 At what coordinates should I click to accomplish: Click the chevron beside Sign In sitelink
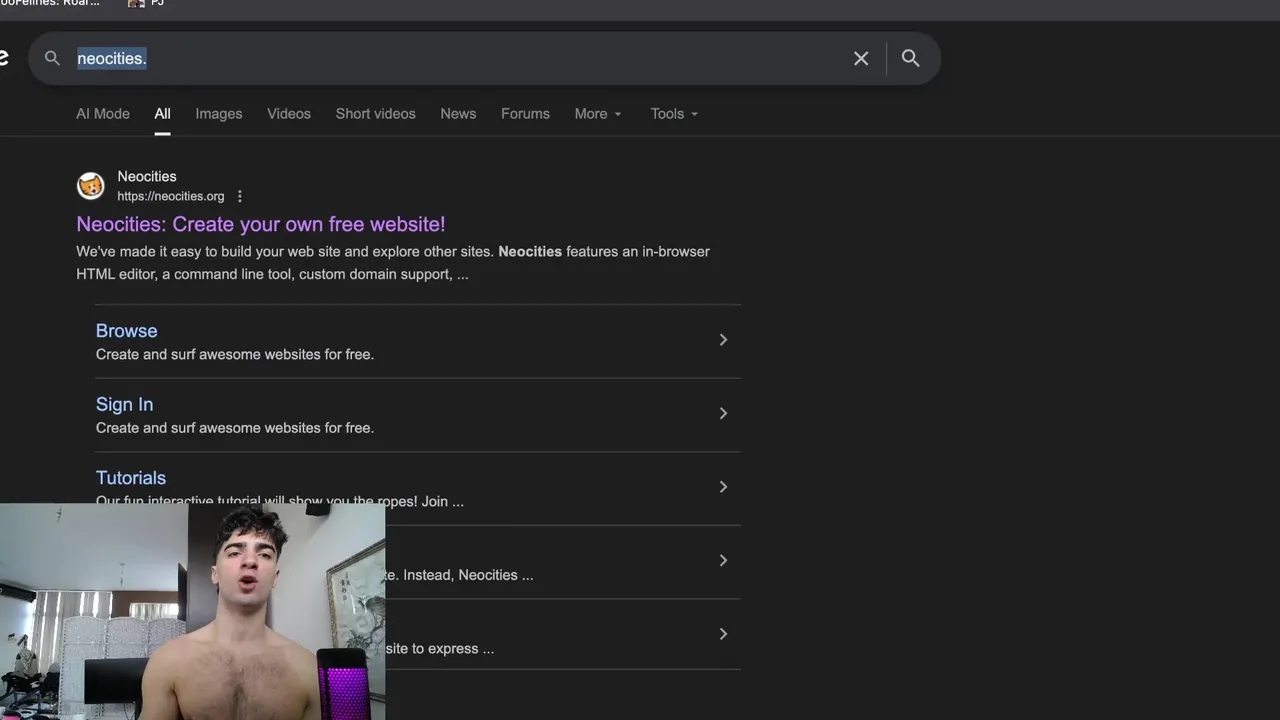(x=723, y=413)
